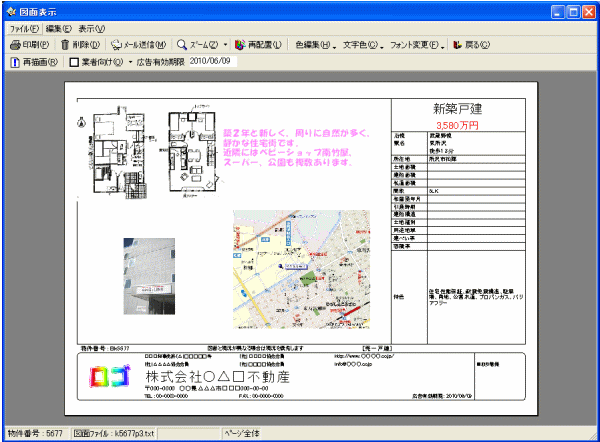
Task: Click the メール送信(M) mail icon
Action: coord(116,45)
